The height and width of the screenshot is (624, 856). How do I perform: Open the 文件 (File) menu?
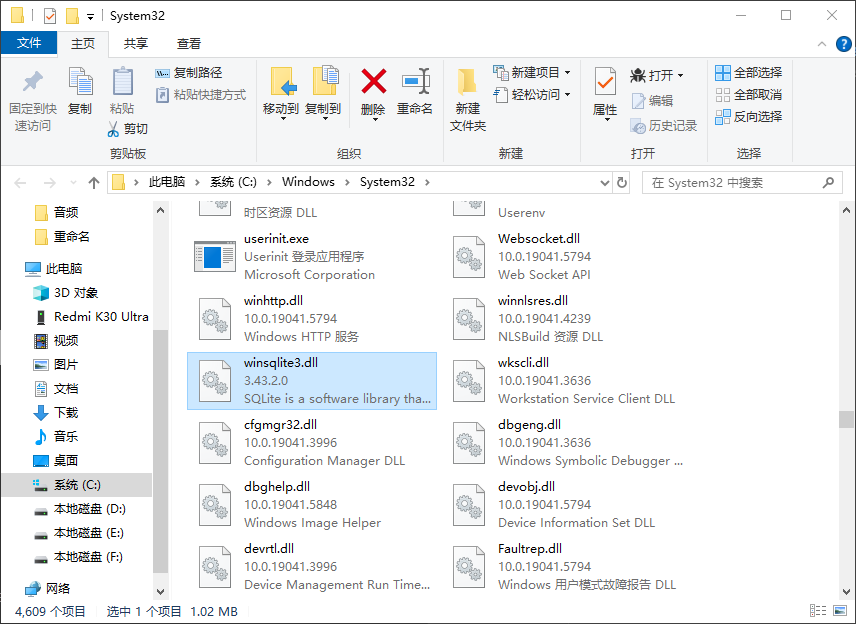tap(30, 44)
